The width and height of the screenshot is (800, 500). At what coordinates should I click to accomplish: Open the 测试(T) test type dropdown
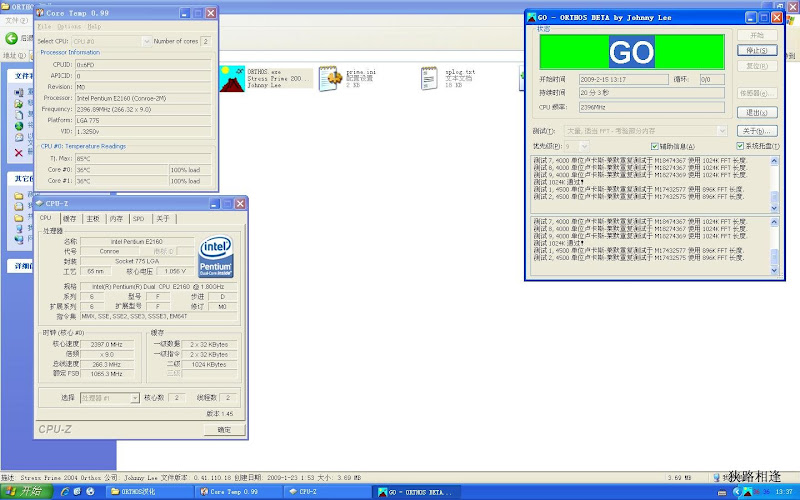pyautogui.click(x=722, y=131)
